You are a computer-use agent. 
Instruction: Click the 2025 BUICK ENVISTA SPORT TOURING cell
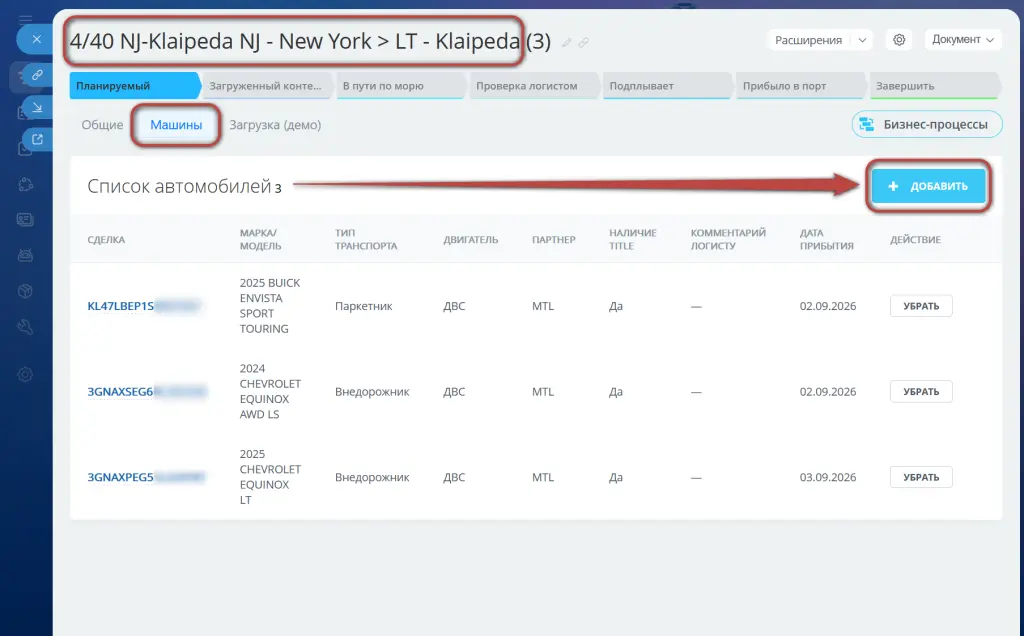click(x=270, y=306)
